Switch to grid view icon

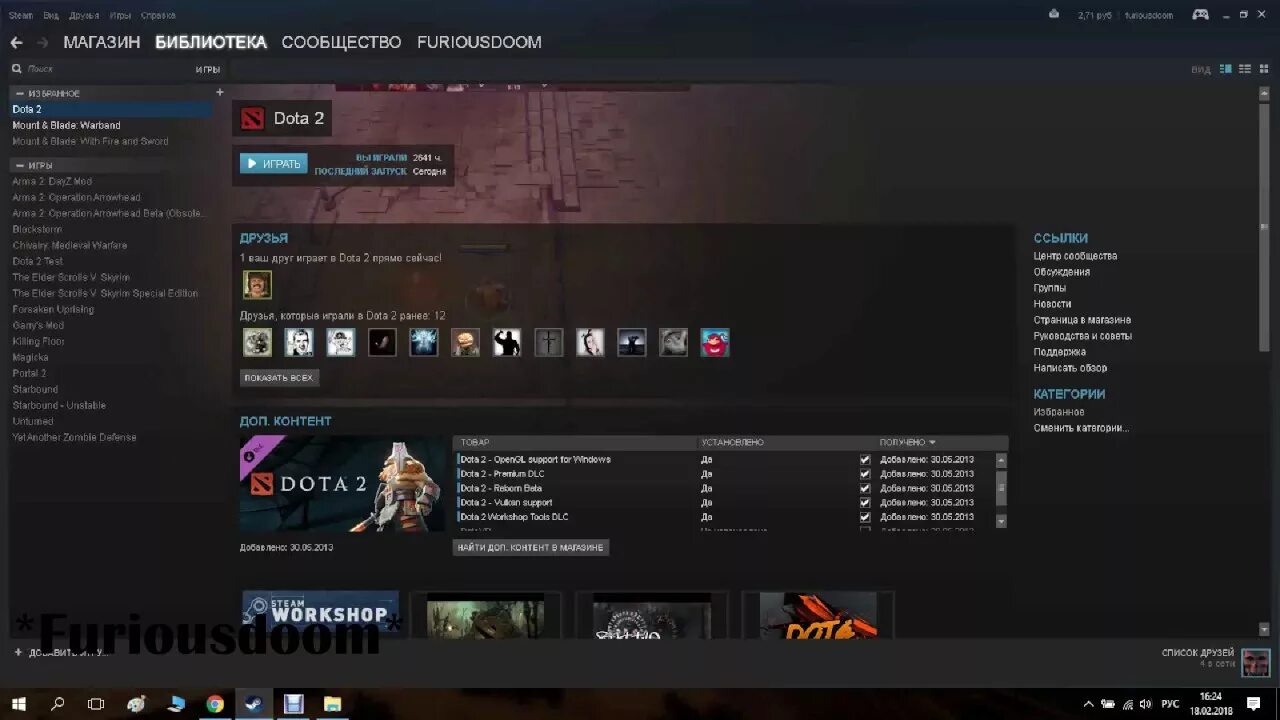coord(1264,69)
